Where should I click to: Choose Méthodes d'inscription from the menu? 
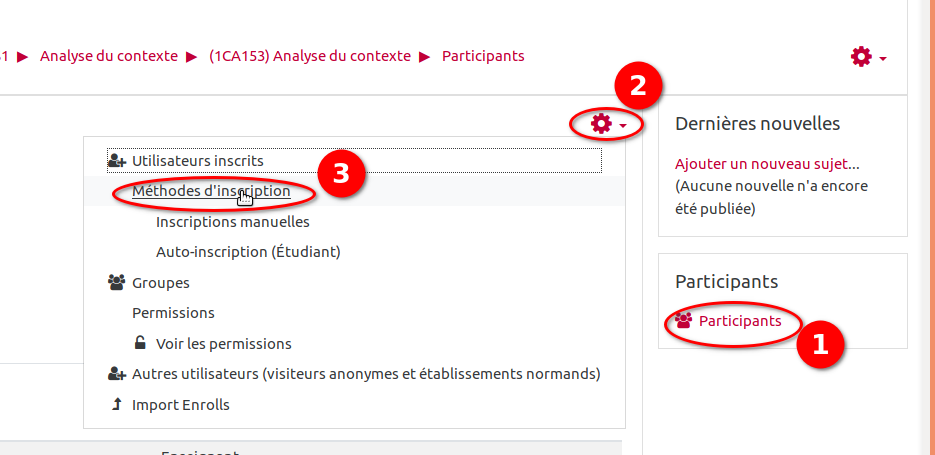click(211, 191)
